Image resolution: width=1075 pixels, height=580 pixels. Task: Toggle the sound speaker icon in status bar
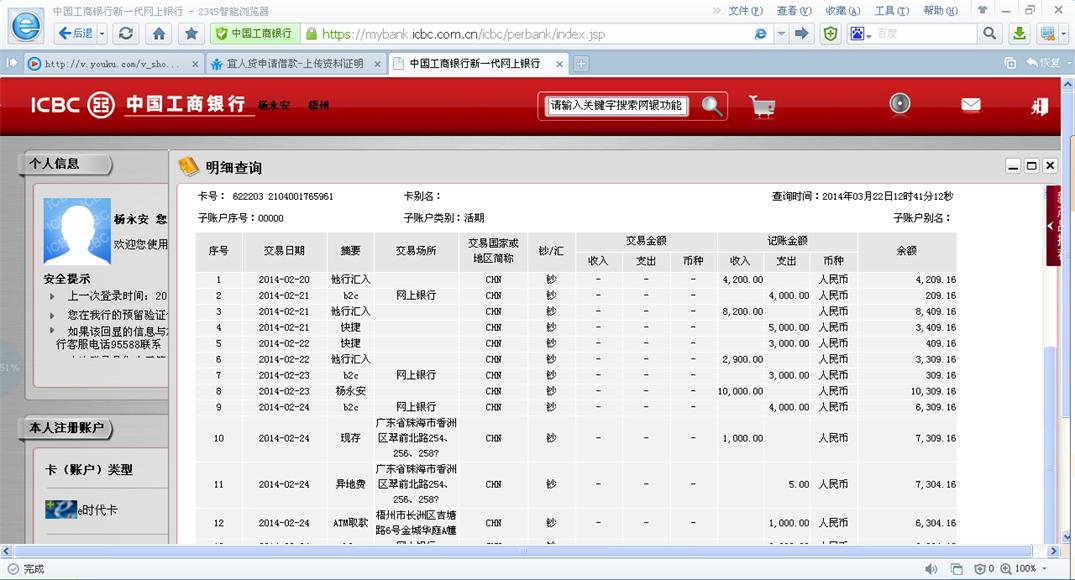(931, 569)
